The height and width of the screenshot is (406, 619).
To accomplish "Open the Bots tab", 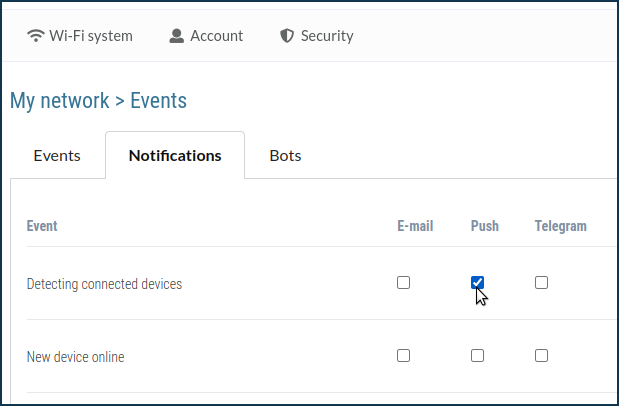I will pyautogui.click(x=285, y=156).
